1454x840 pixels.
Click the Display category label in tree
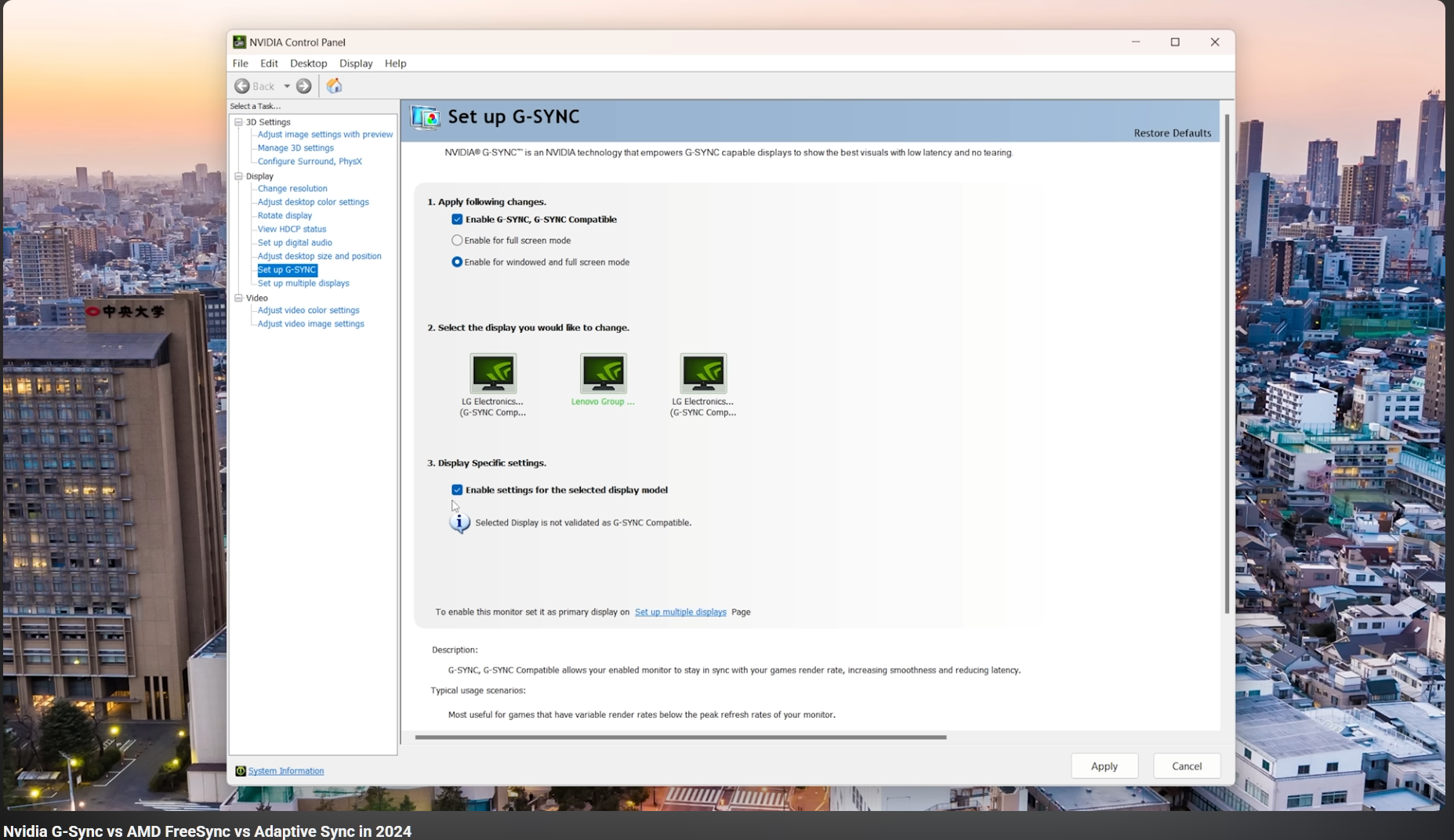[x=259, y=176]
